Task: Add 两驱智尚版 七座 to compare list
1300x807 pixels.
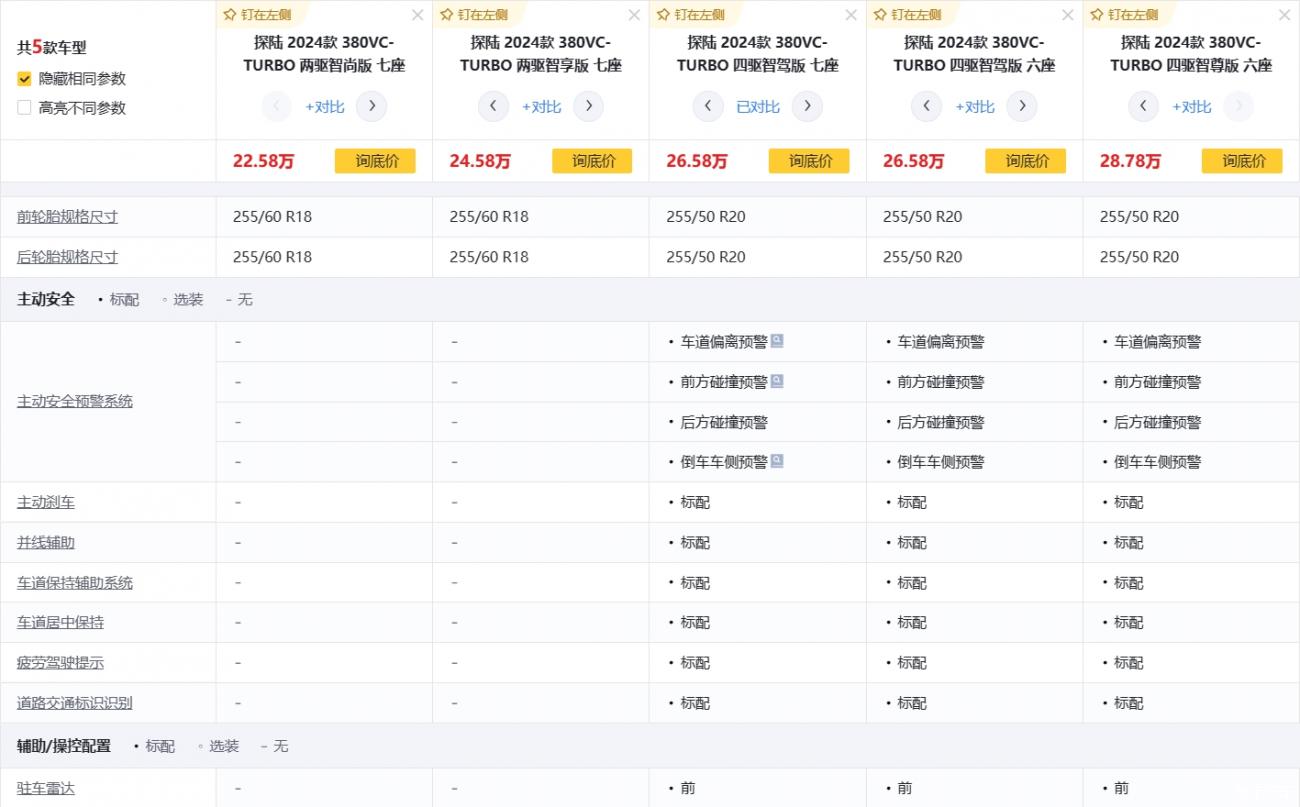Action: tap(325, 107)
